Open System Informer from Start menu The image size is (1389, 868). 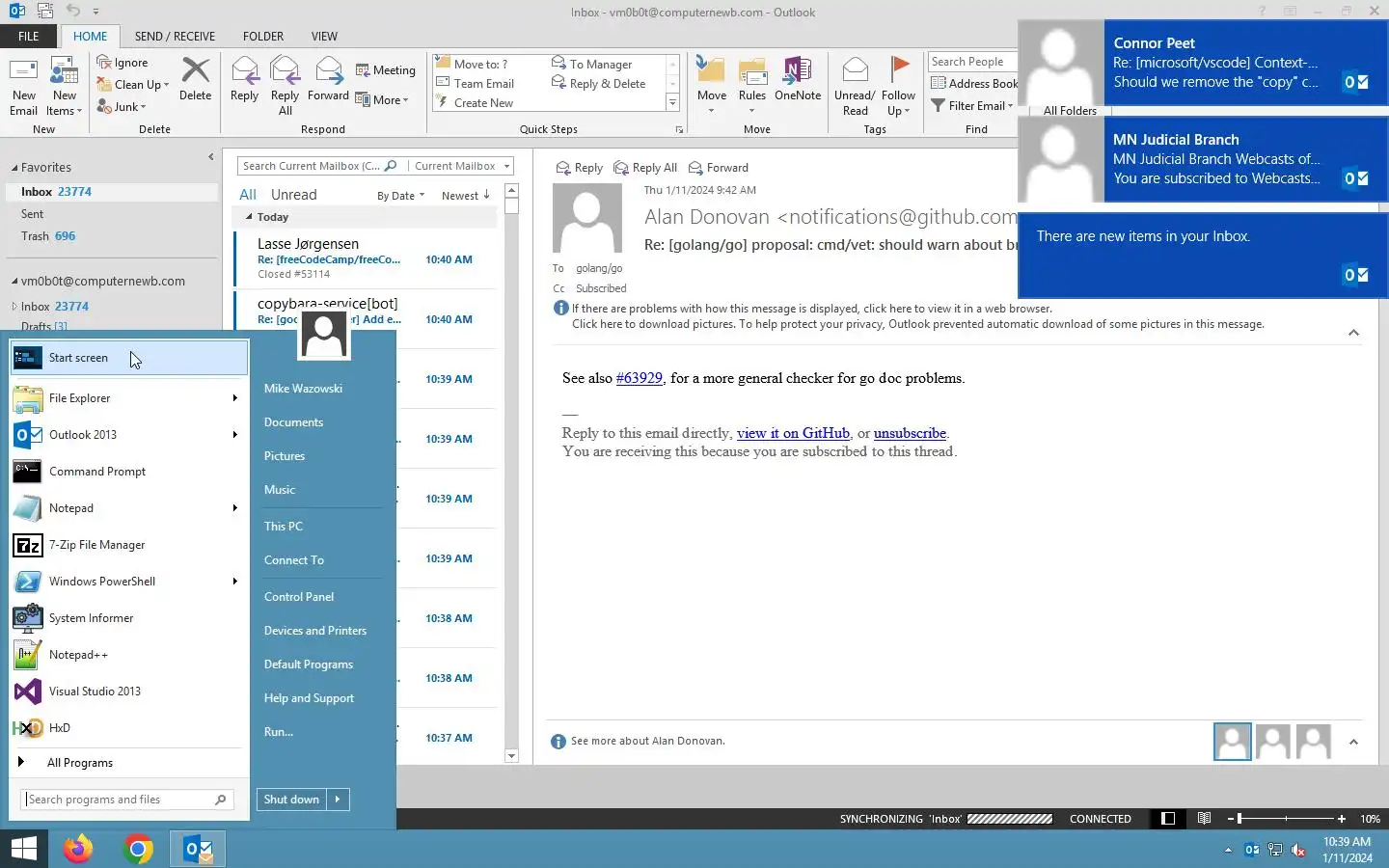(129, 618)
